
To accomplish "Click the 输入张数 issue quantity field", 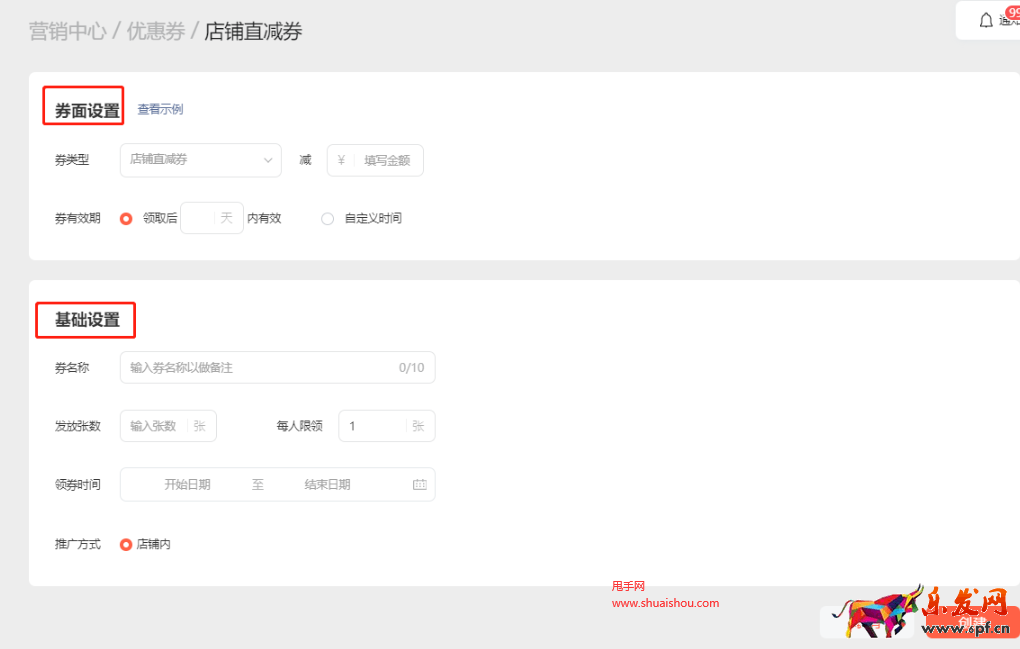I will coord(160,425).
